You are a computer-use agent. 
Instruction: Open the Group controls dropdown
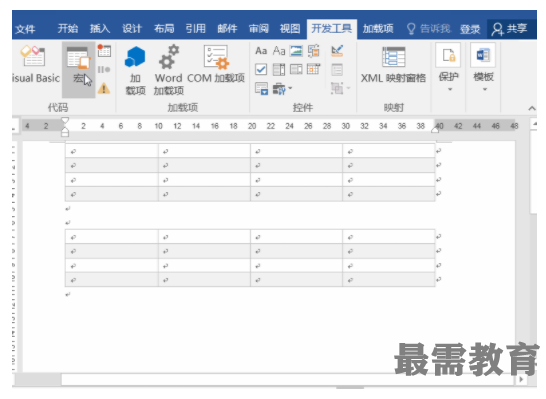pyautogui.click(x=340, y=88)
